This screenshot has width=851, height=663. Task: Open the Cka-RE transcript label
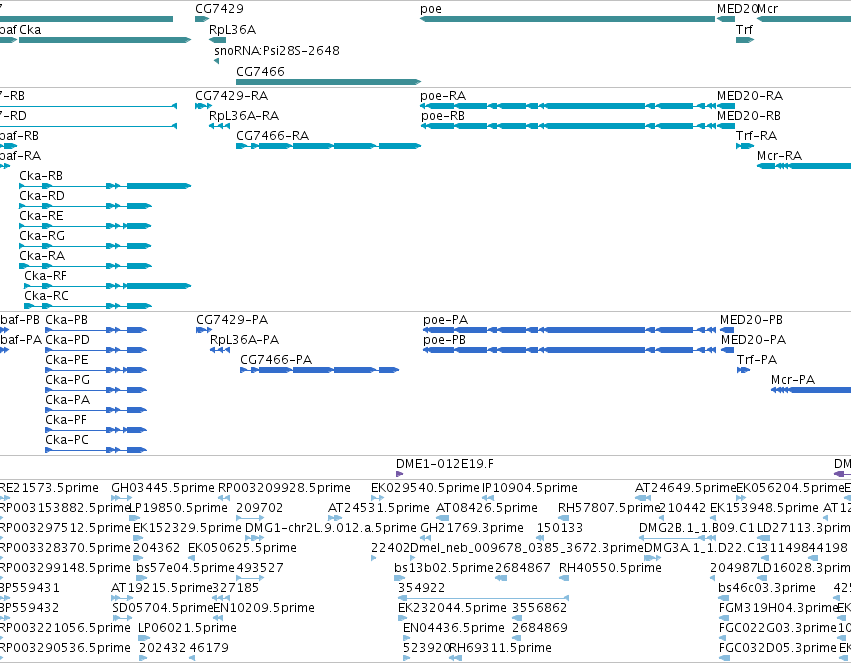pos(41,216)
